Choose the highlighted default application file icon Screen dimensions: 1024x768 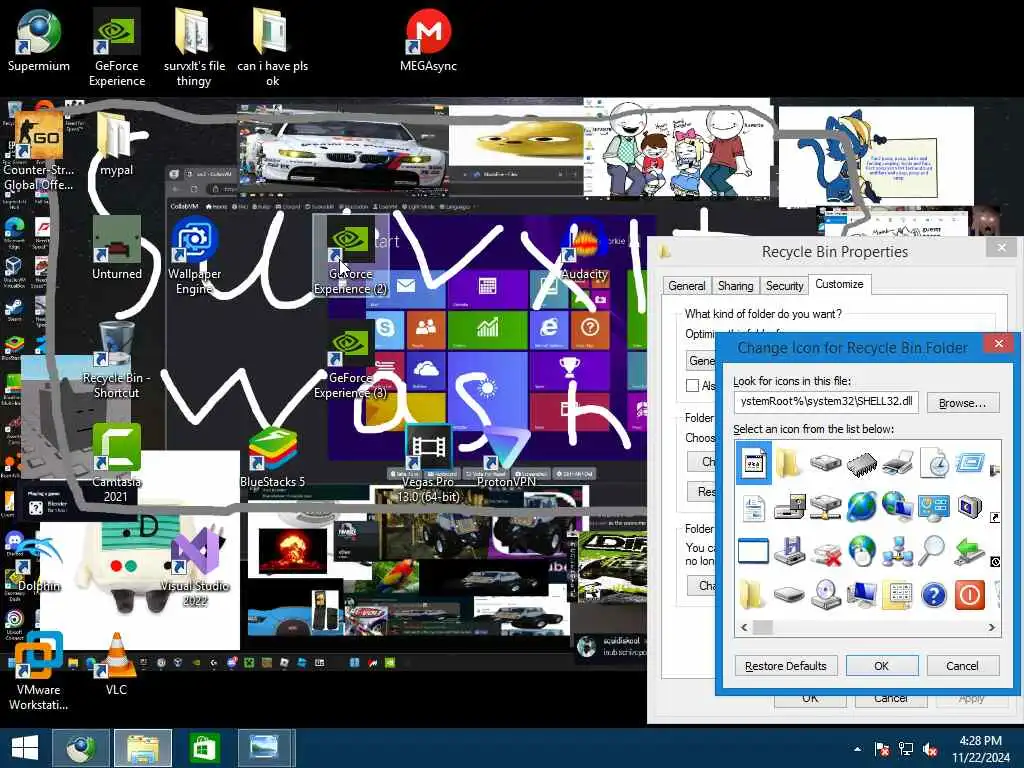(754, 464)
